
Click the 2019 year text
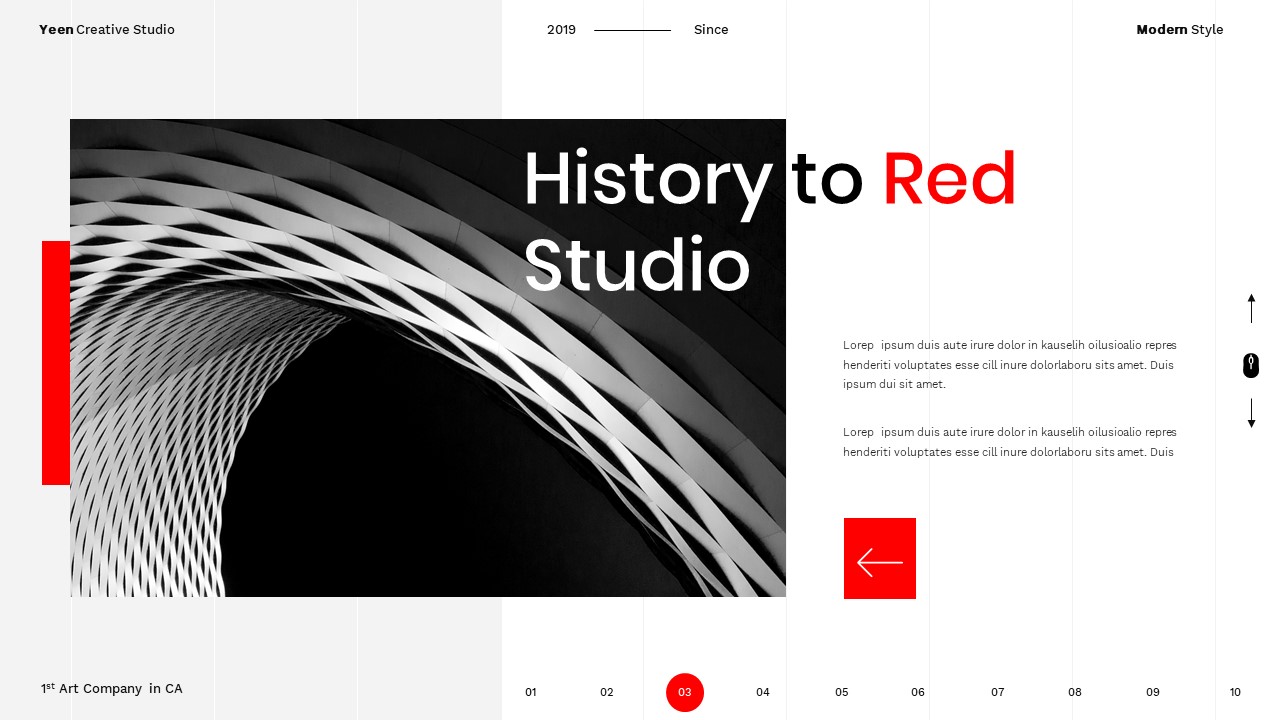561,30
